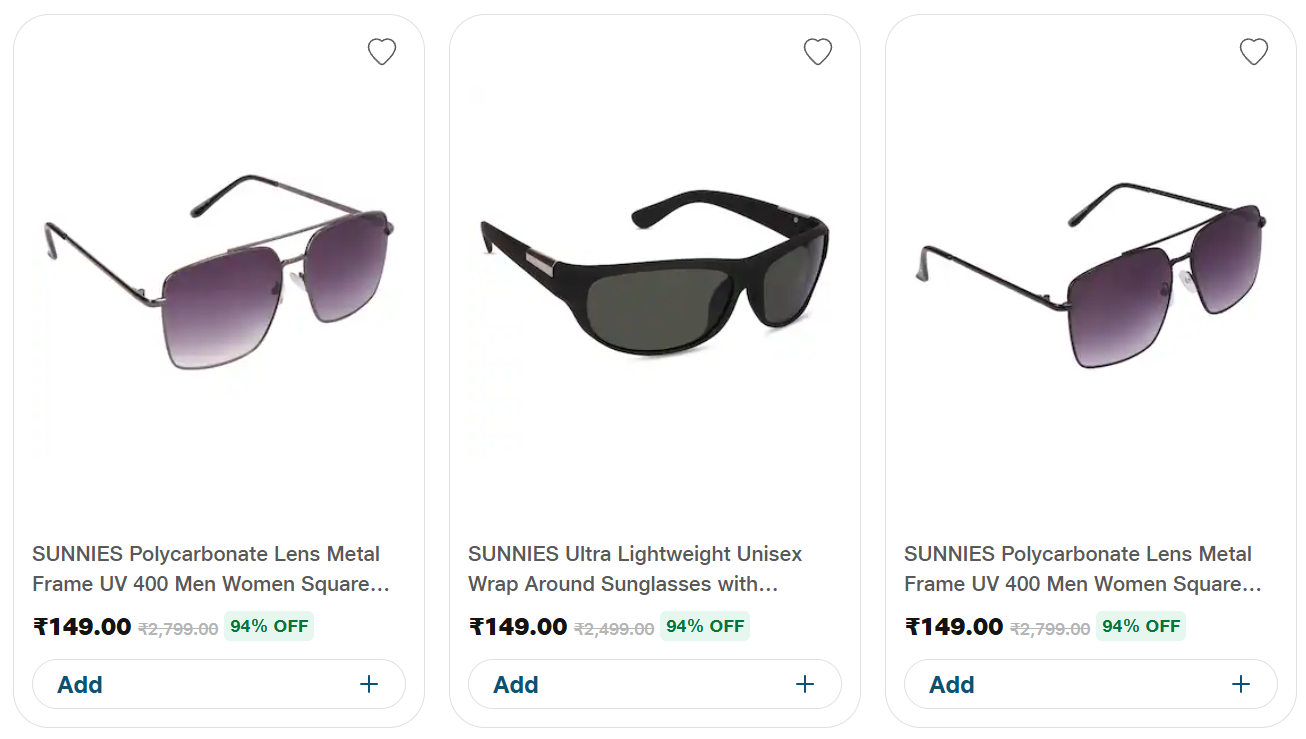The image size is (1306, 739).
Task: Click the 94% OFF badge on the grey-frame sunglasses
Action: pos(269,626)
